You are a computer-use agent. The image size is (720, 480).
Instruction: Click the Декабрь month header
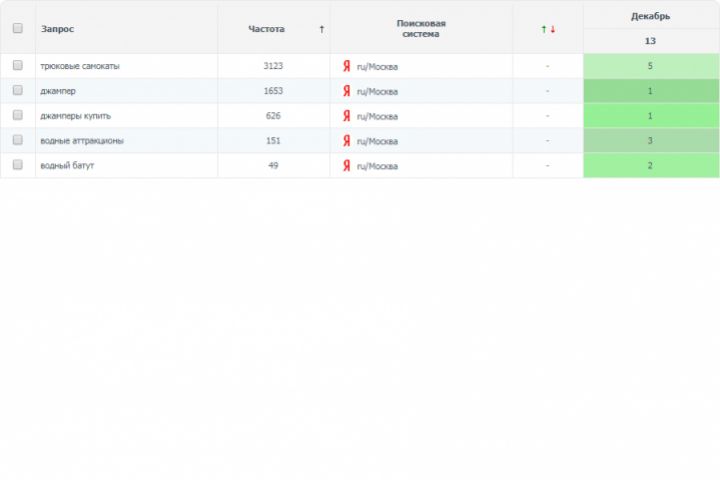[650, 16]
